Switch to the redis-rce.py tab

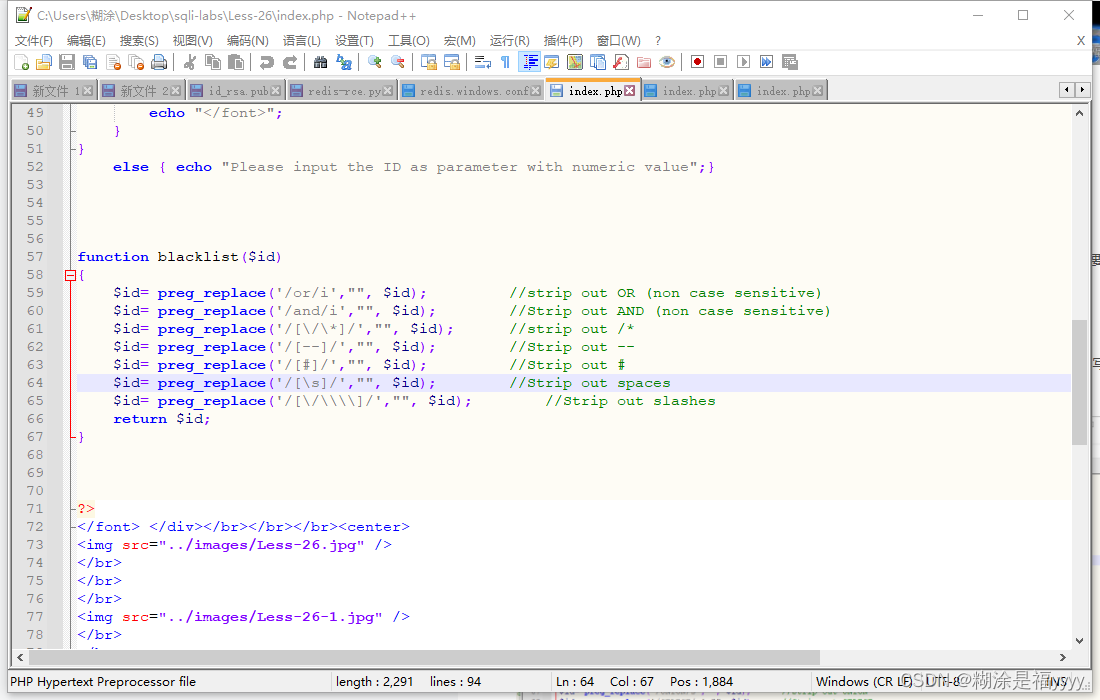click(x=344, y=91)
